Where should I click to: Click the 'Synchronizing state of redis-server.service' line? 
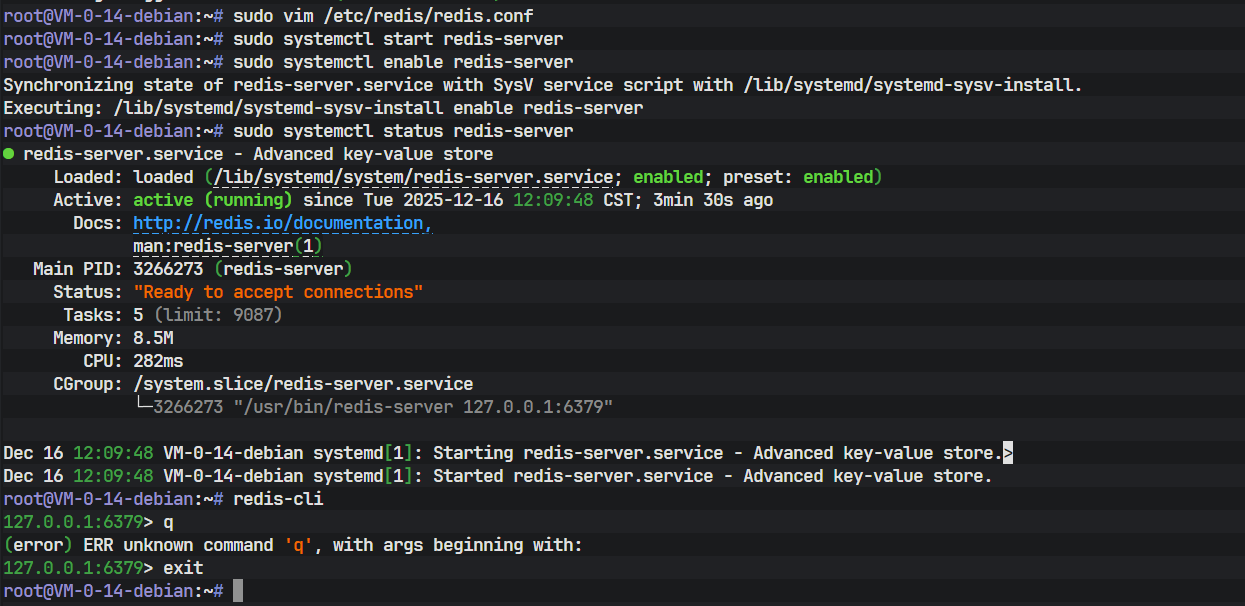(x=543, y=85)
